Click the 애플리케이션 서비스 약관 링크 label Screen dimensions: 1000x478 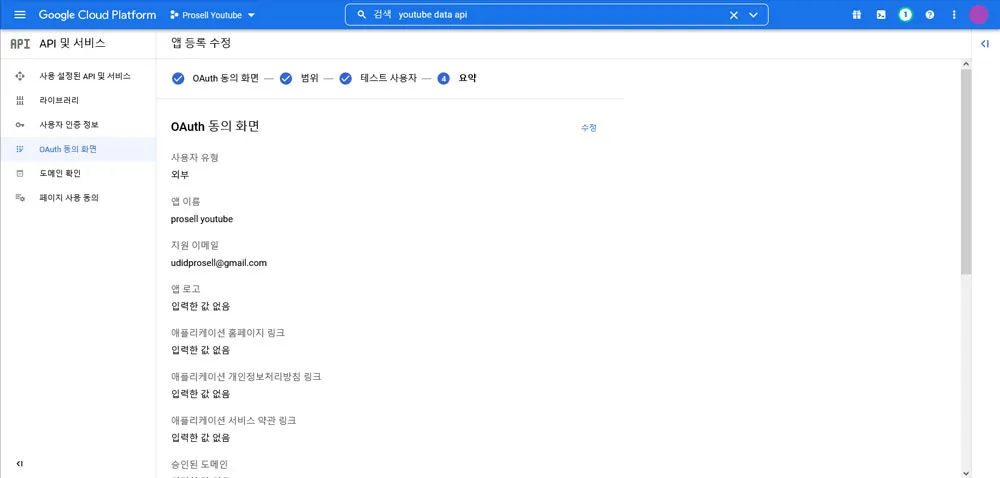click(233, 421)
